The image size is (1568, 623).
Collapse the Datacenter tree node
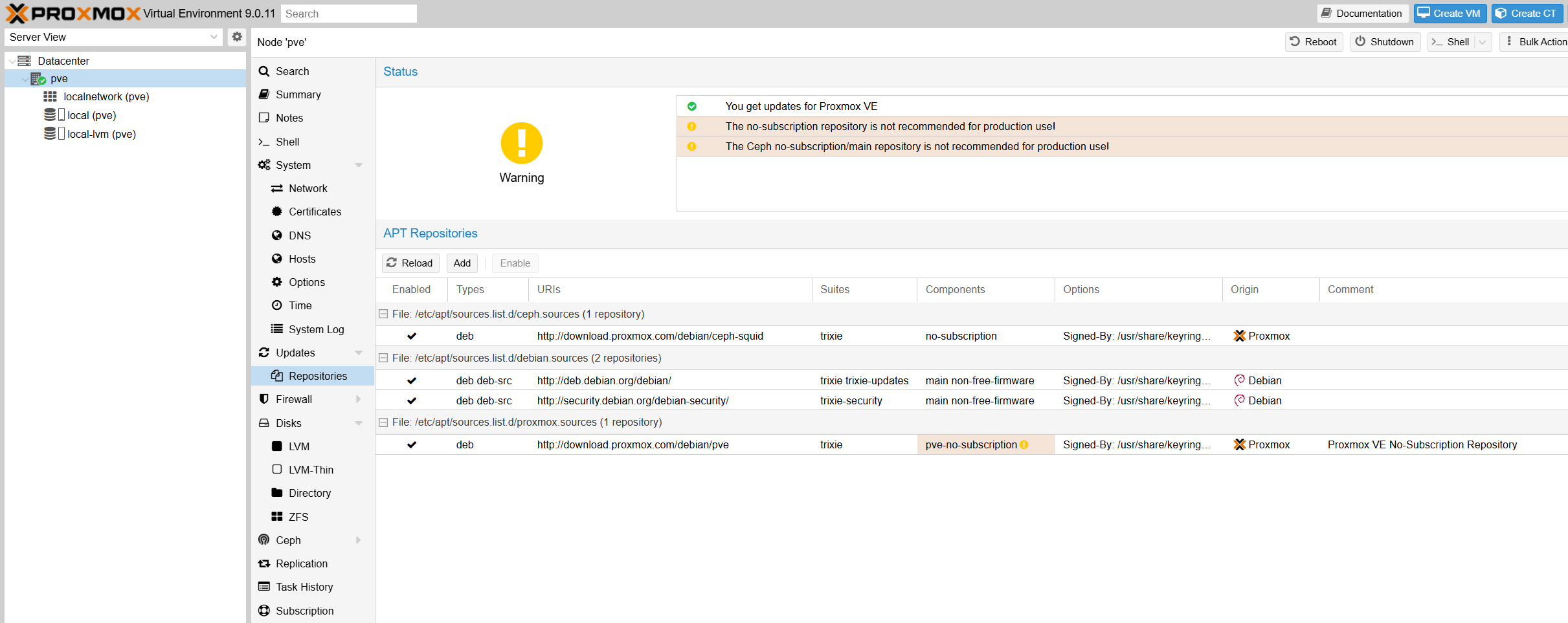click(12, 61)
